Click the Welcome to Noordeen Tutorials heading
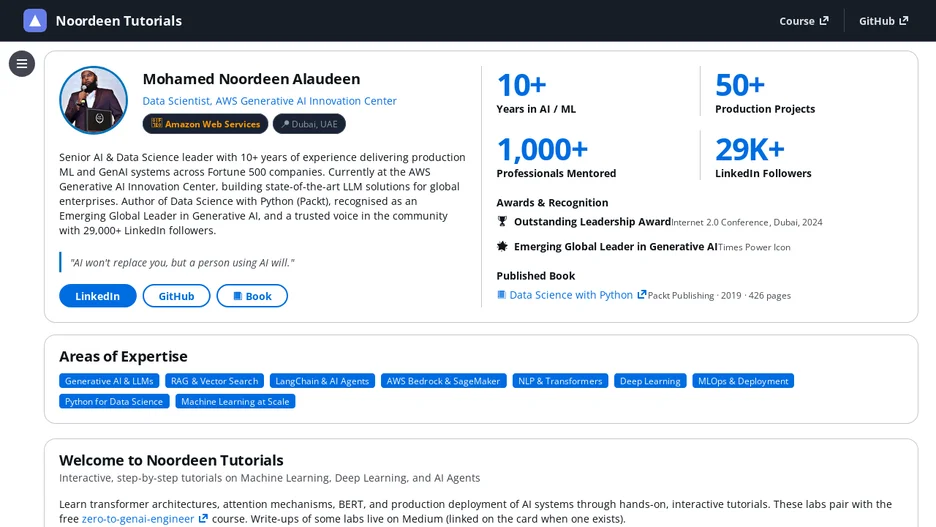The width and height of the screenshot is (936, 527). tap(171, 460)
